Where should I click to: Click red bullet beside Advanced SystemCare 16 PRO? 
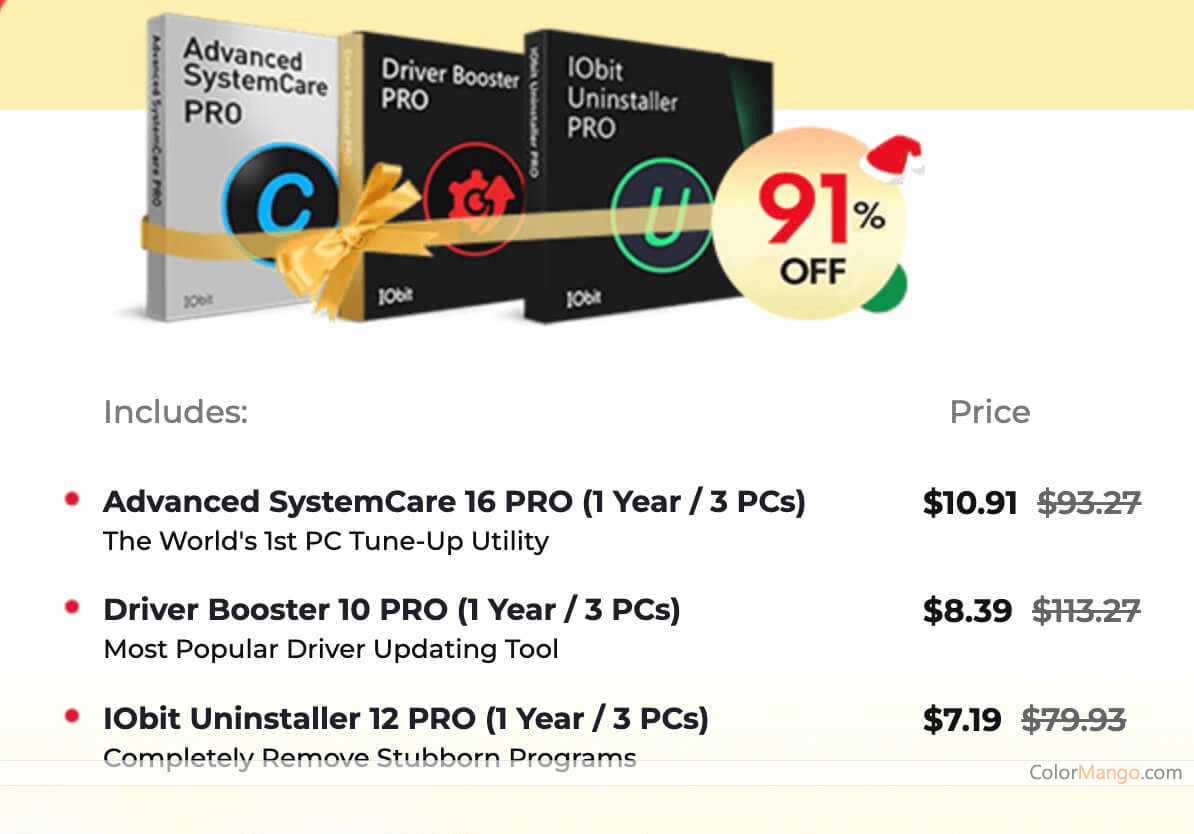(72, 500)
